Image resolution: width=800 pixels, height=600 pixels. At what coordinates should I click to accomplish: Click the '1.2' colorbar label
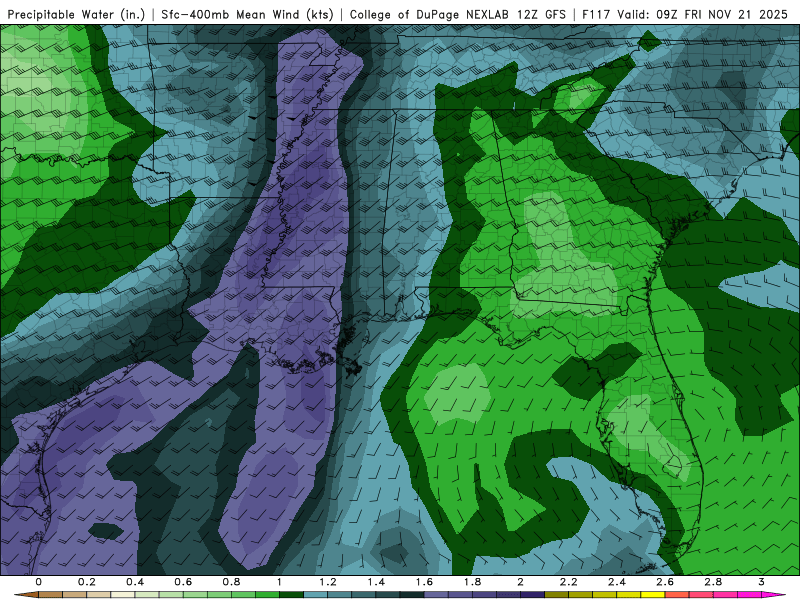point(328,582)
